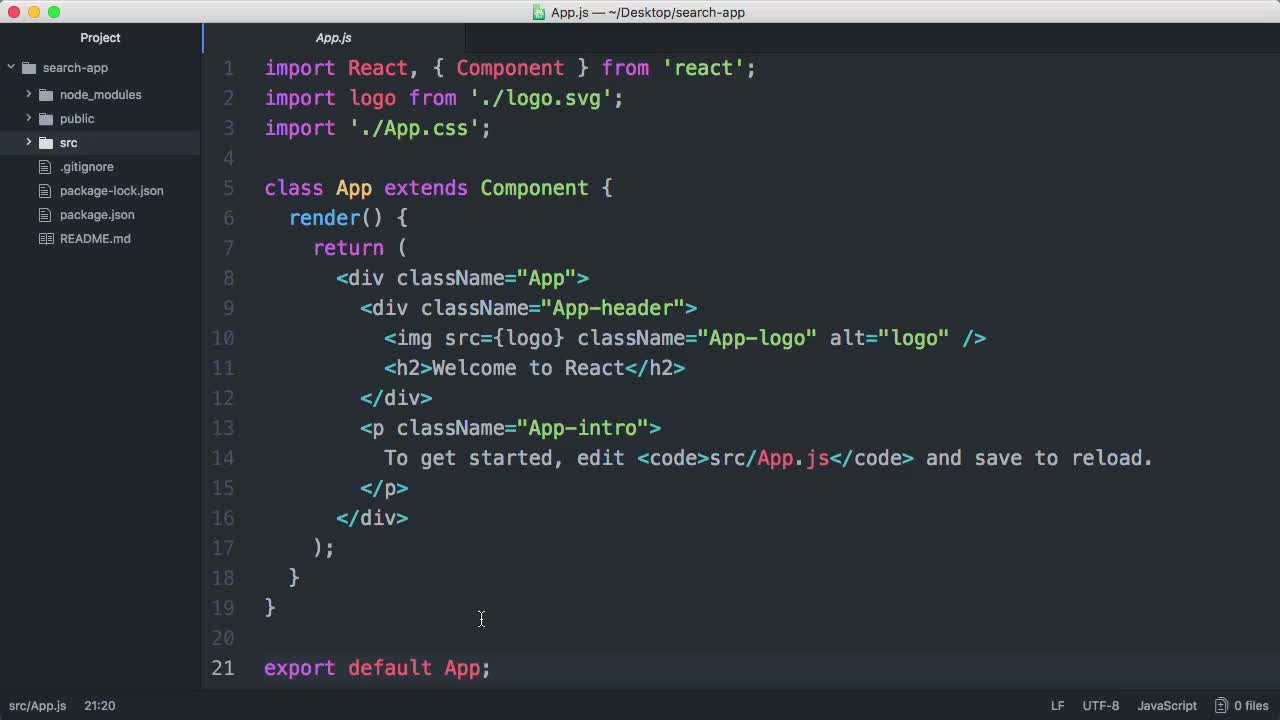Click the 21:20 cursor position indicator

pyautogui.click(x=99, y=706)
